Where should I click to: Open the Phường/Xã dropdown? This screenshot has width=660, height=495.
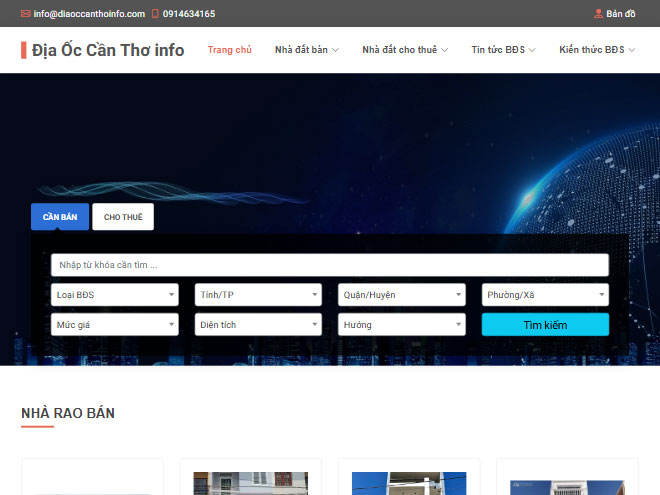tap(545, 295)
